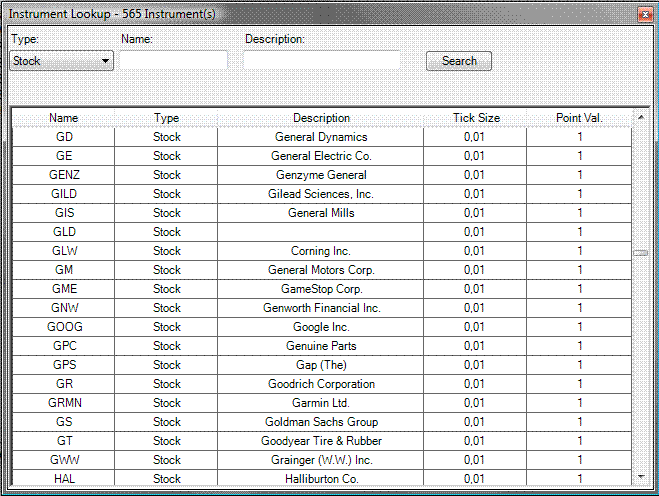Click the Goldman Sachs Group description

pyautogui.click(x=321, y=422)
